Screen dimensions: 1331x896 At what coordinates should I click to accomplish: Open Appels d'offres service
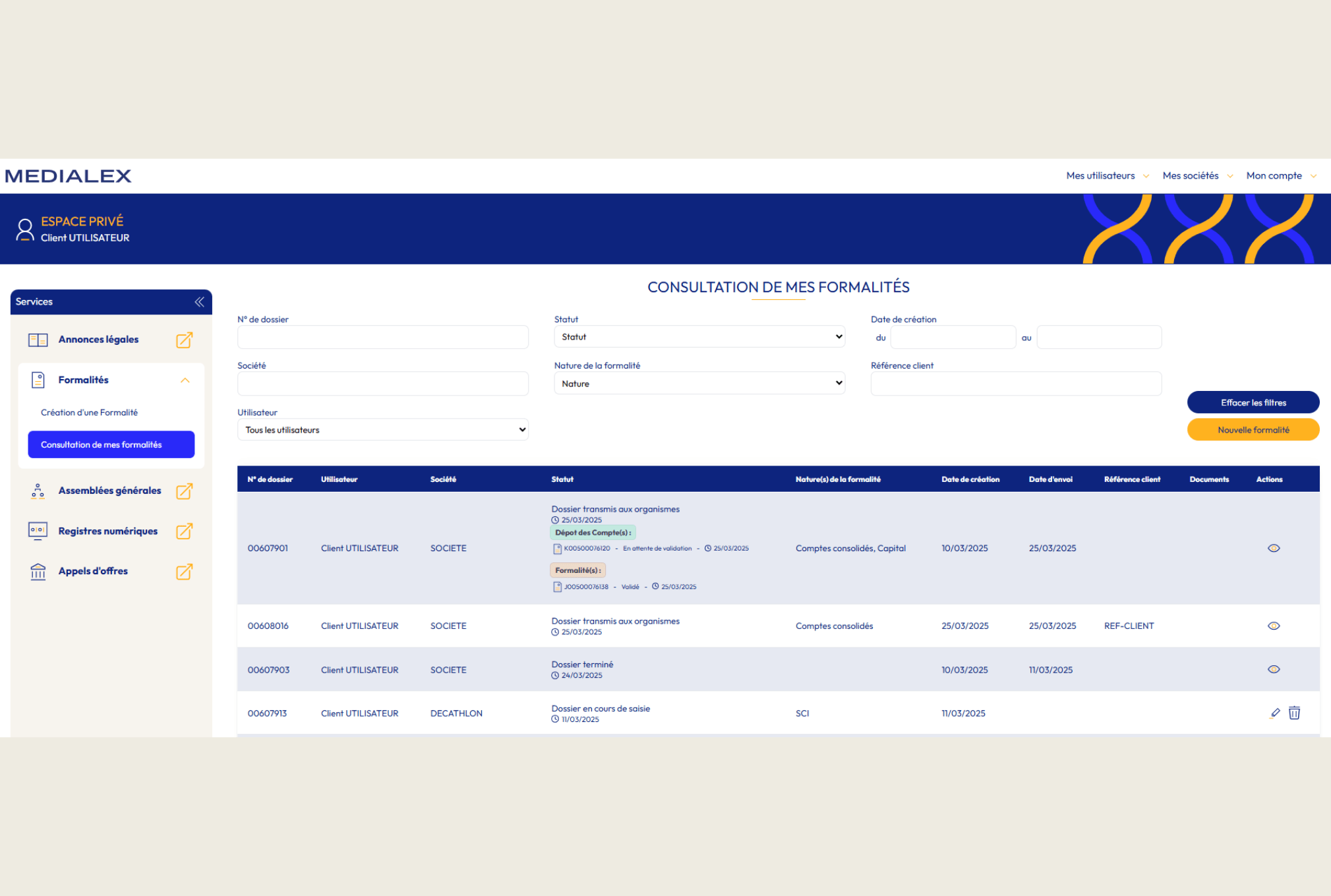(93, 571)
